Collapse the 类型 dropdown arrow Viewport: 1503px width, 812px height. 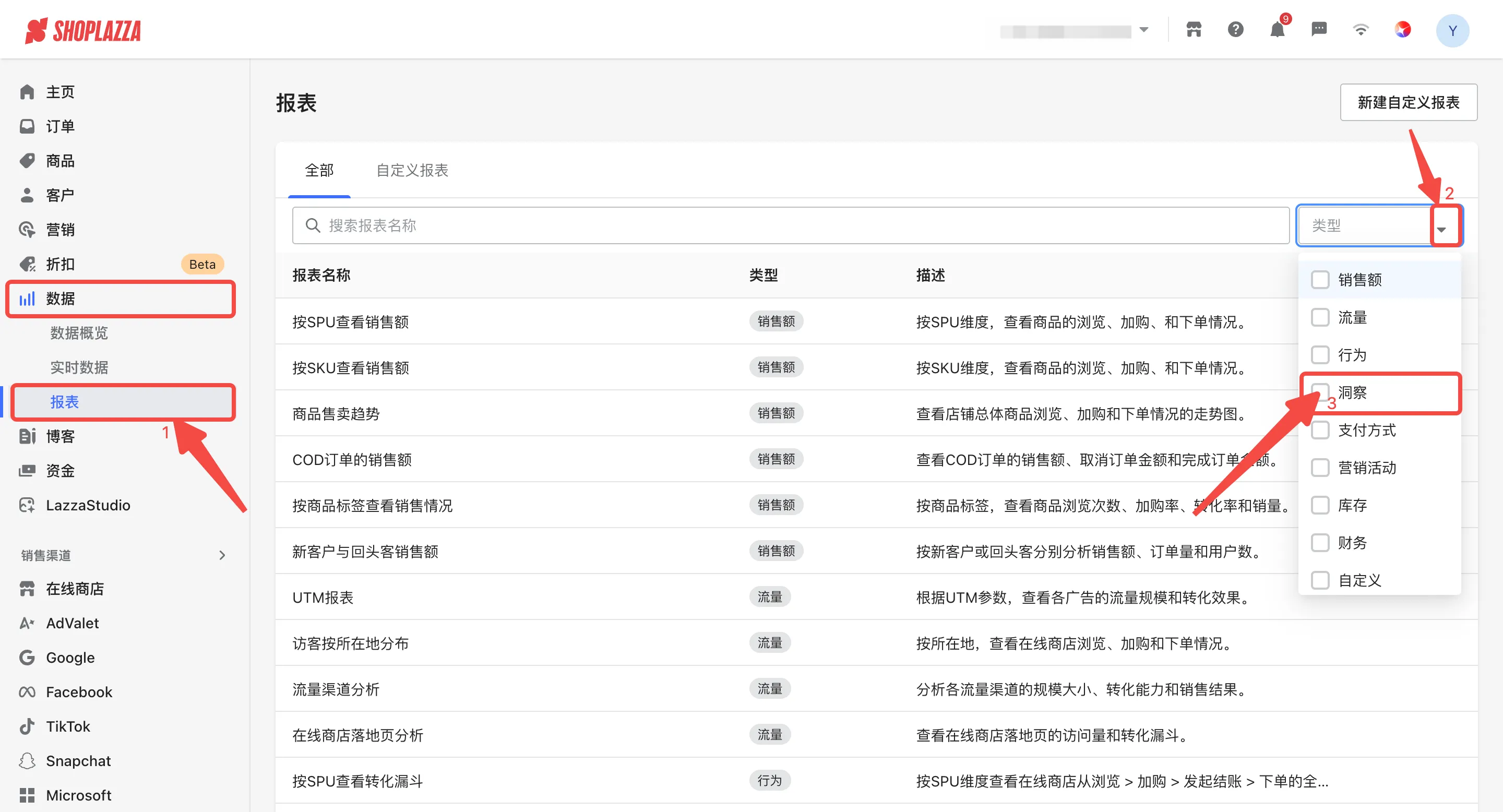(x=1442, y=230)
